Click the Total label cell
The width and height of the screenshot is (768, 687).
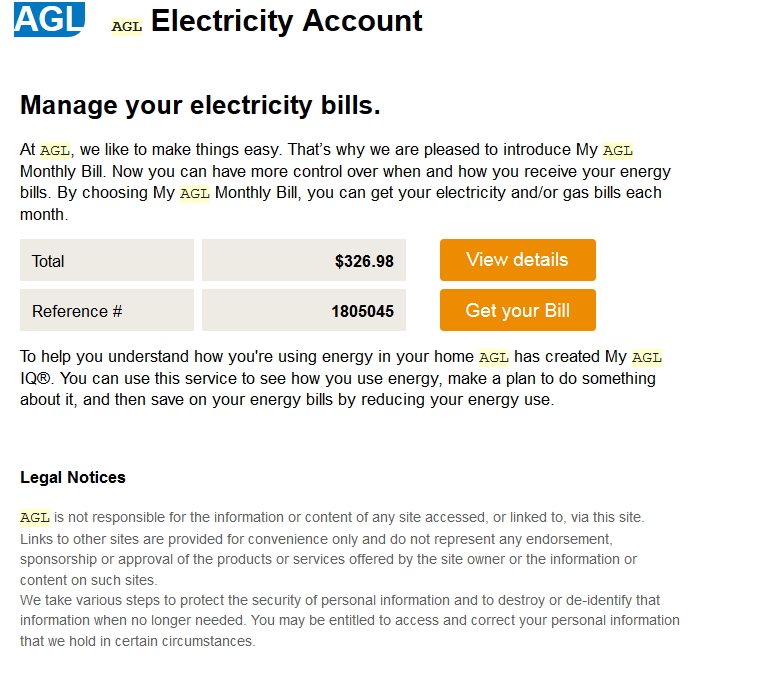coord(106,261)
